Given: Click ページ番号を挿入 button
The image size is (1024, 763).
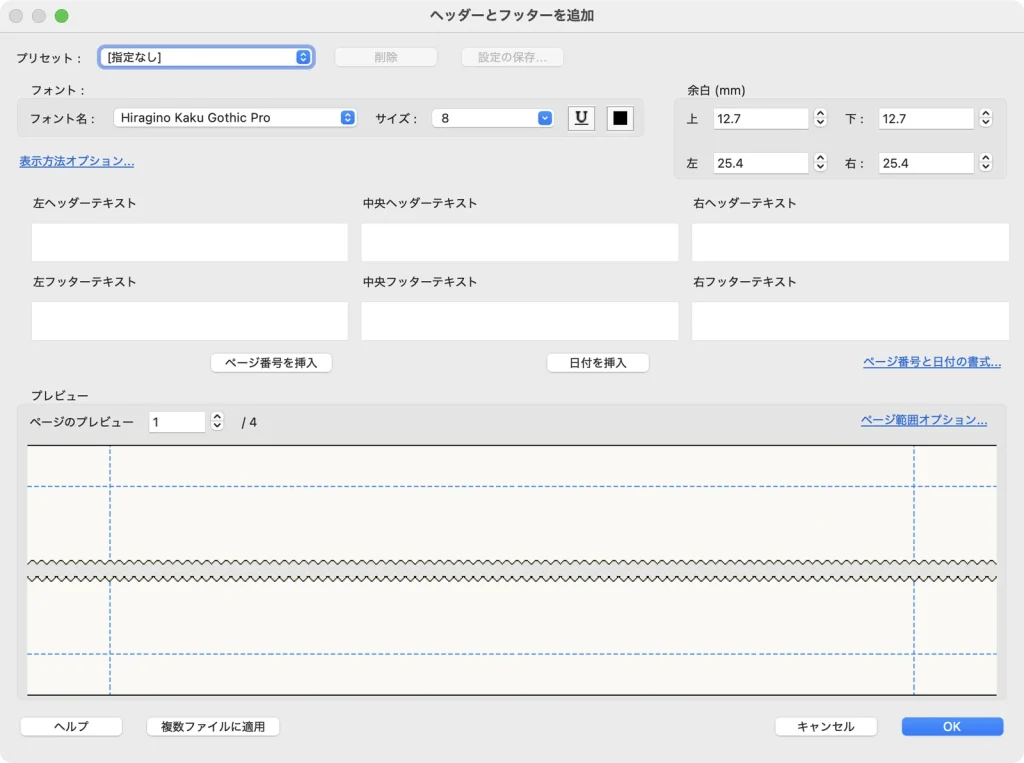Looking at the screenshot, I should [x=271, y=363].
